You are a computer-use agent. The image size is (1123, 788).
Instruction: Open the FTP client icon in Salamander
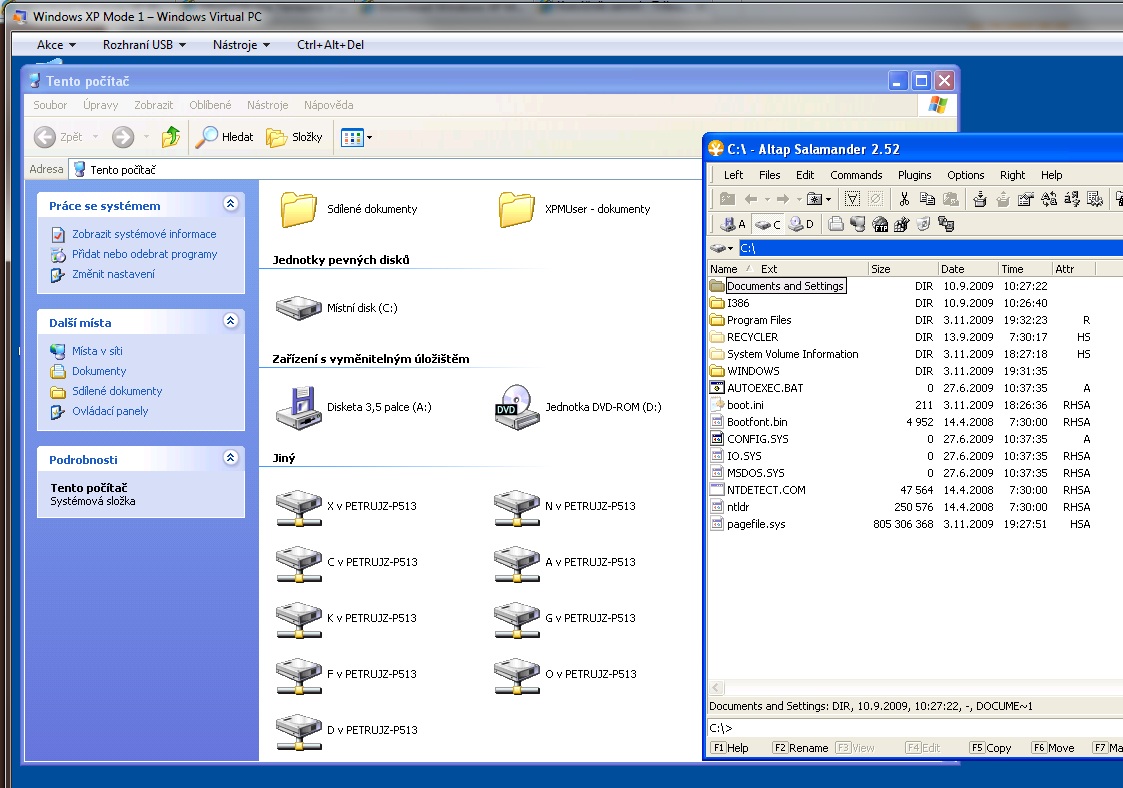click(880, 225)
